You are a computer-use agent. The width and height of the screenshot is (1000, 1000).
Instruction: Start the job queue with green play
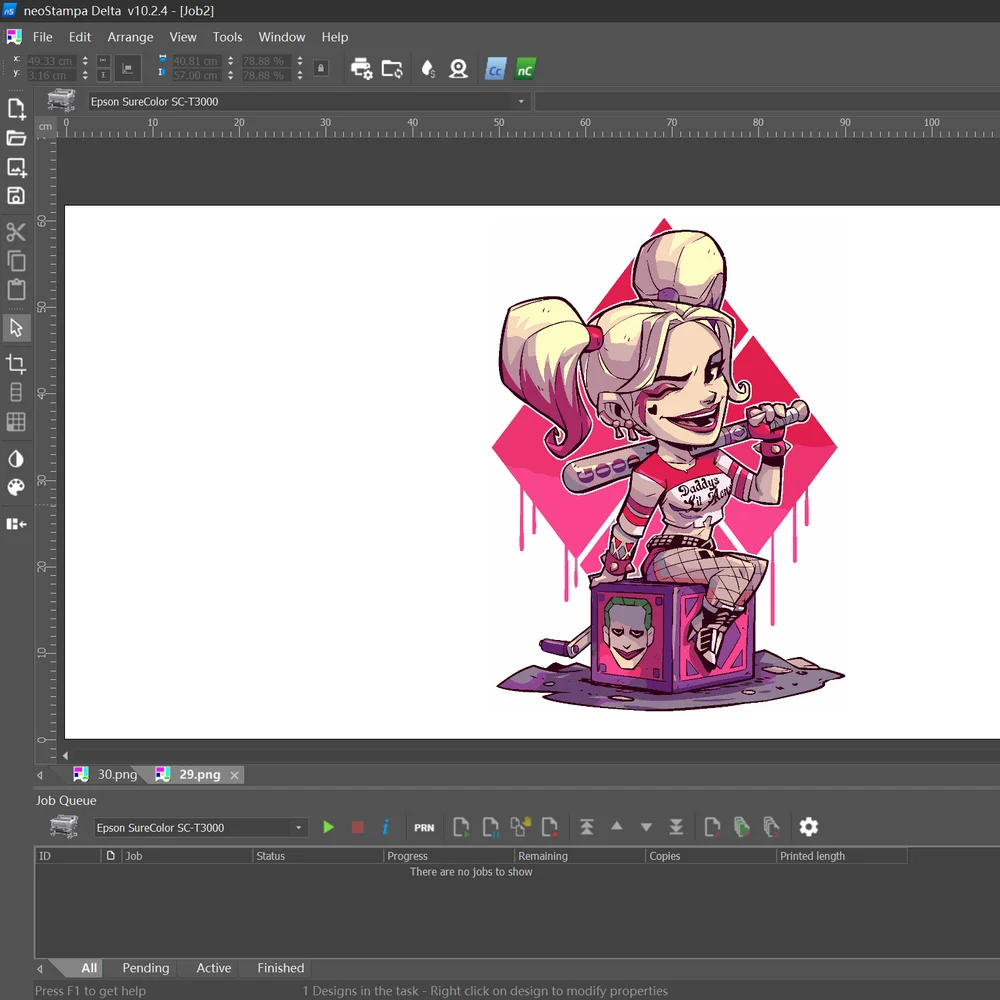coord(328,827)
